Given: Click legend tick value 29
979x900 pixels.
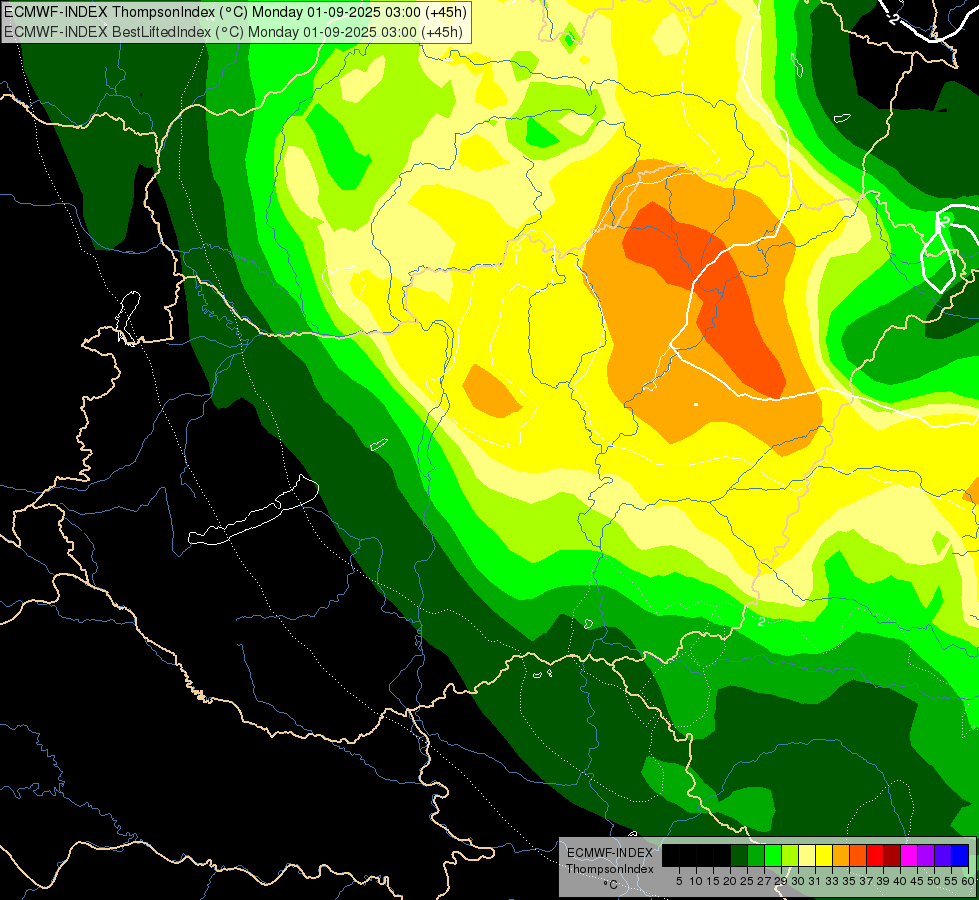Looking at the screenshot, I should click(x=781, y=881).
